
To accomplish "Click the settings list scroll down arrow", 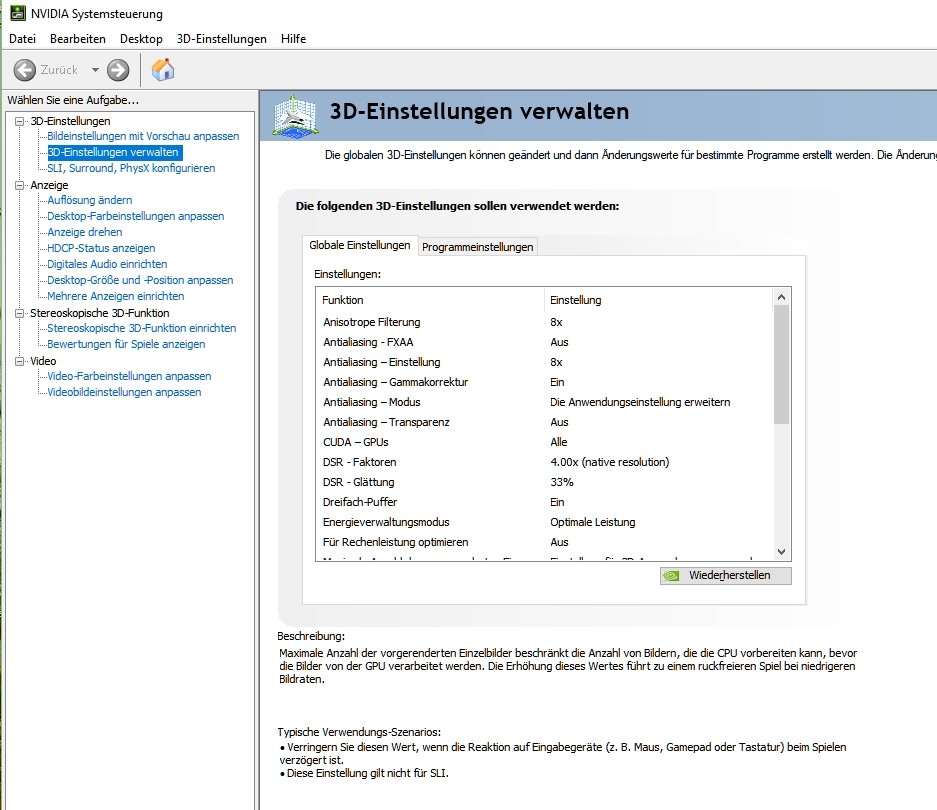I will (781, 552).
